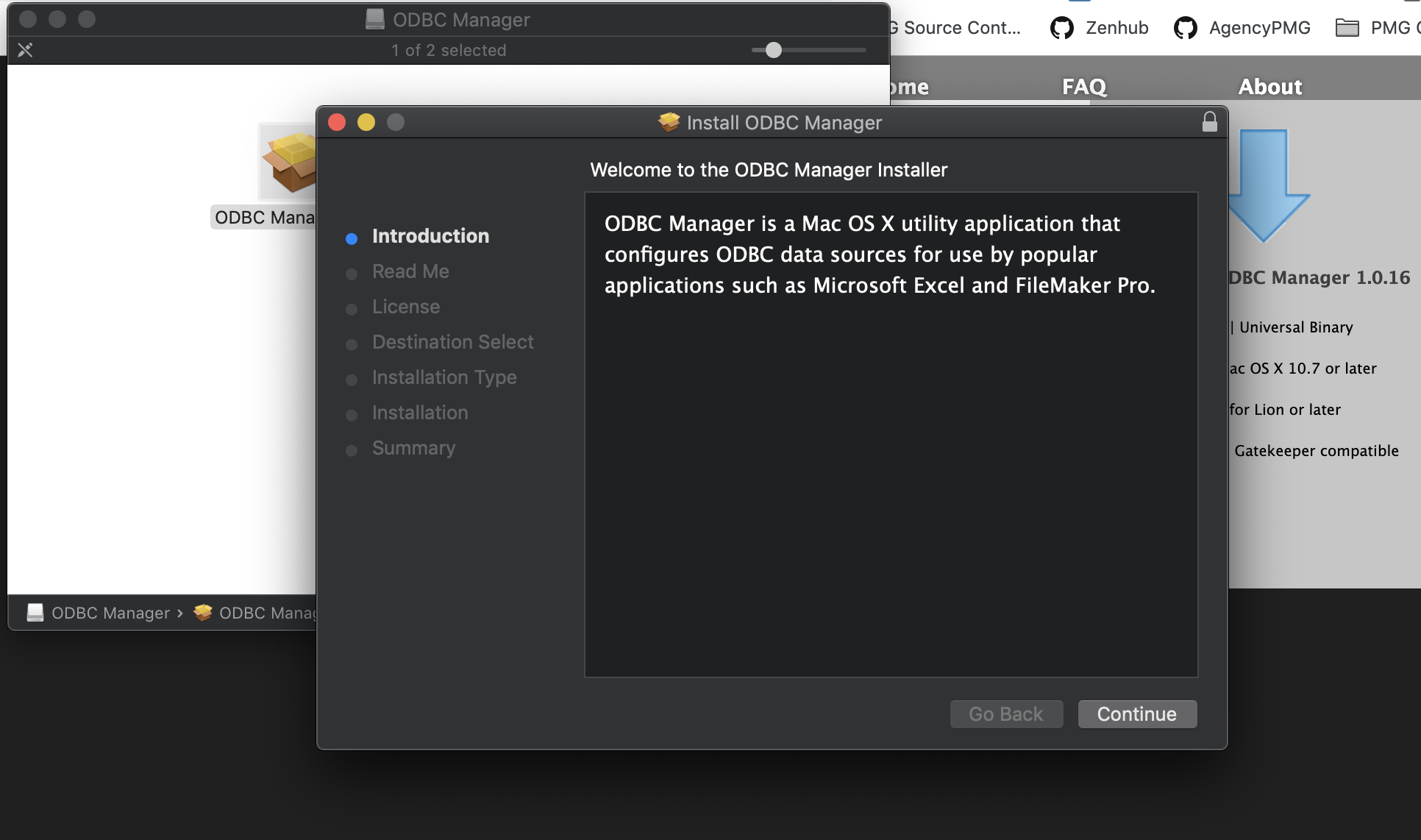The width and height of the screenshot is (1421, 840).
Task: Open the AgencyPMG bookmark in browser
Action: coord(1242,28)
